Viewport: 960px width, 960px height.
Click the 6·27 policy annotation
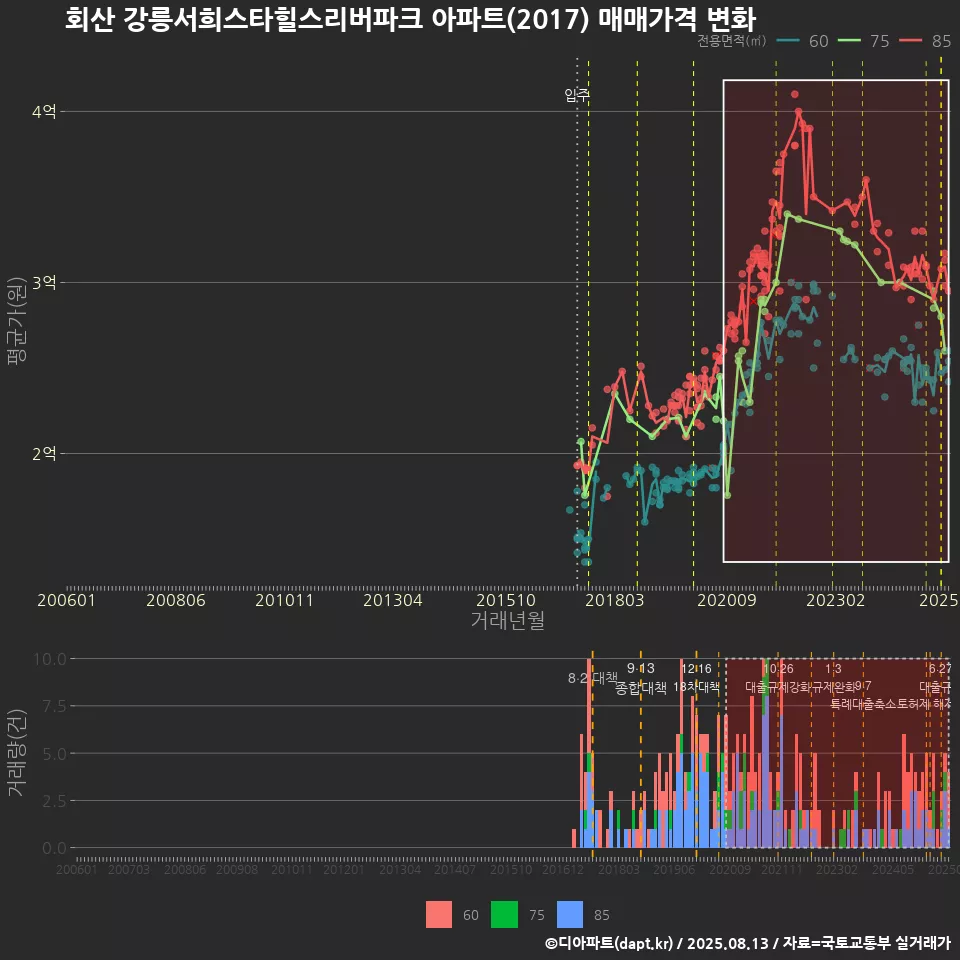pyautogui.click(x=940, y=669)
